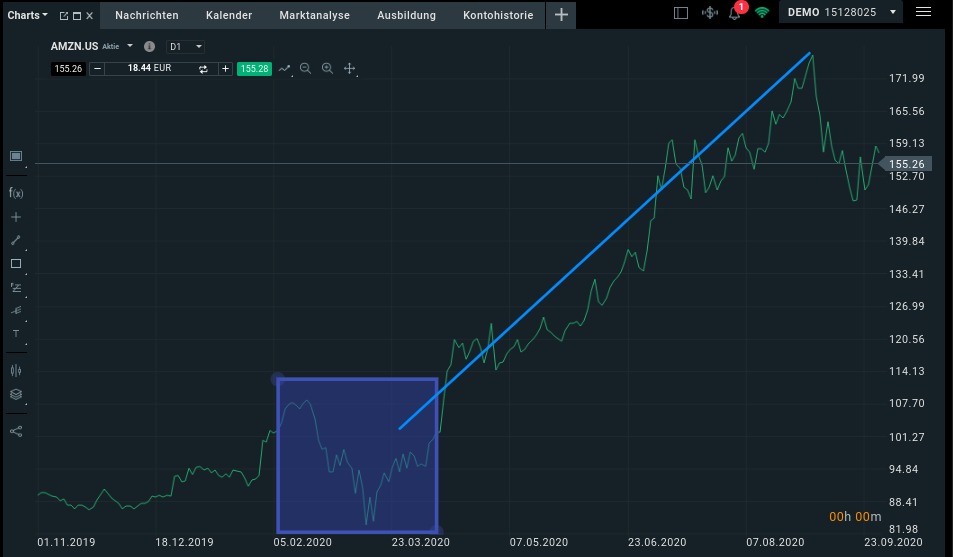The height and width of the screenshot is (557, 953).
Task: Open the line chart style icon in toolbar
Action: click(x=284, y=69)
